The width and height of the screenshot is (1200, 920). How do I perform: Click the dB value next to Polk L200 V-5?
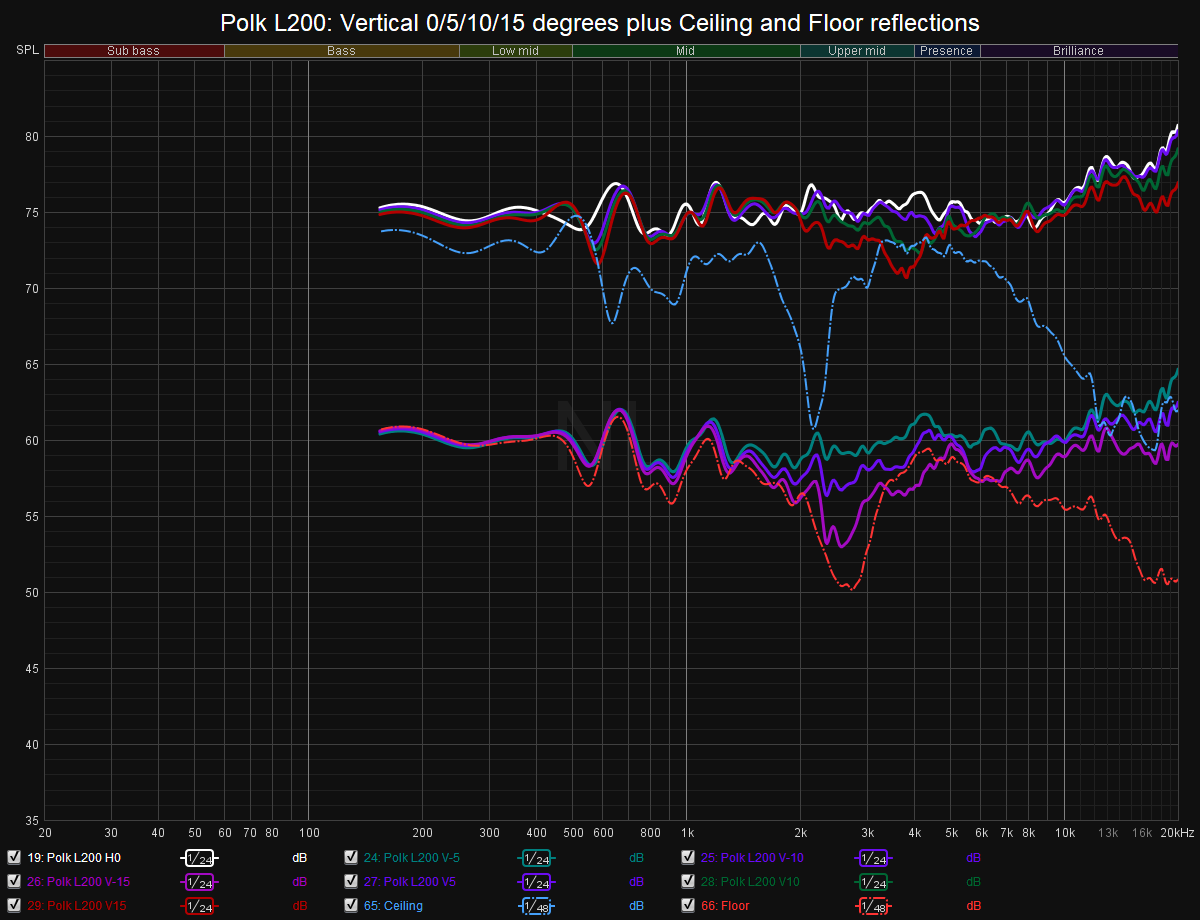pyautogui.click(x=637, y=857)
